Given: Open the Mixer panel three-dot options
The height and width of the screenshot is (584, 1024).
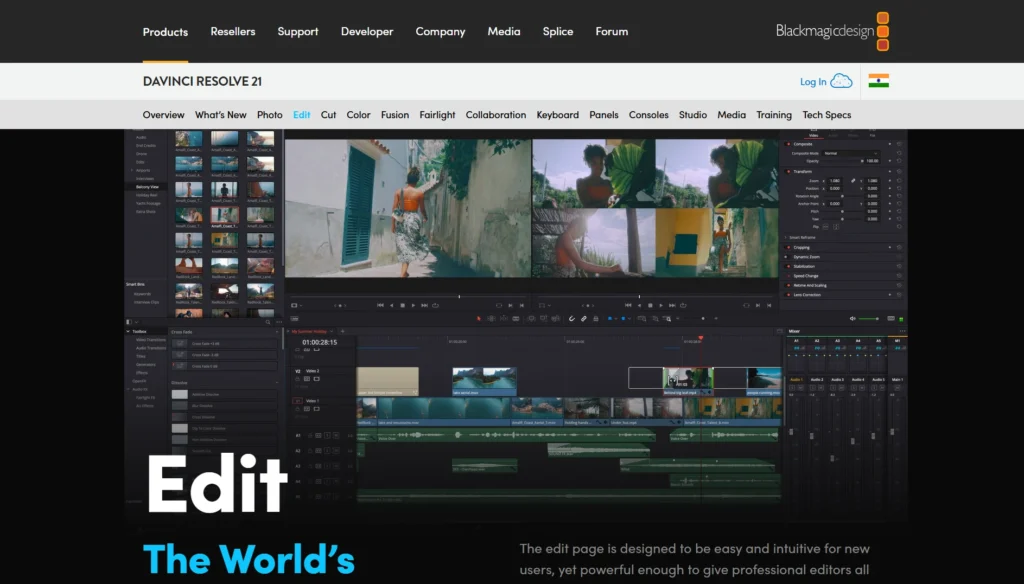Looking at the screenshot, I should pos(903,331).
